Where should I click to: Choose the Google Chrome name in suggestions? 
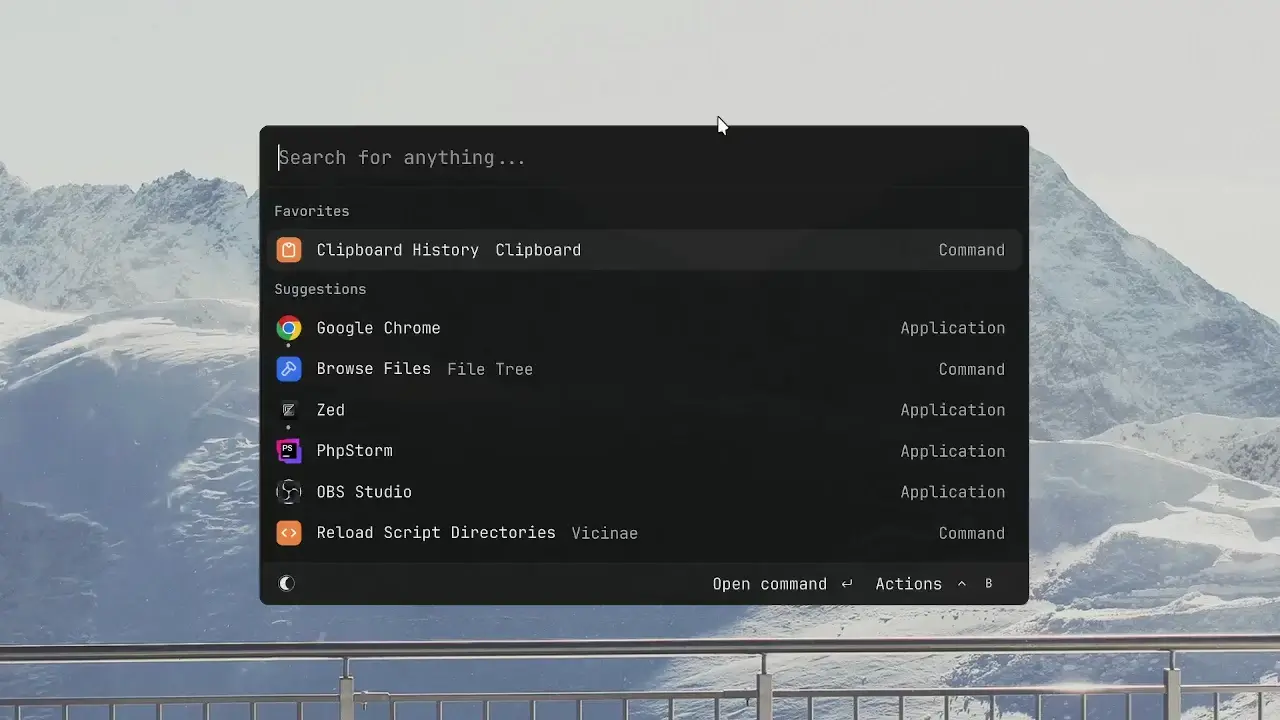click(378, 328)
